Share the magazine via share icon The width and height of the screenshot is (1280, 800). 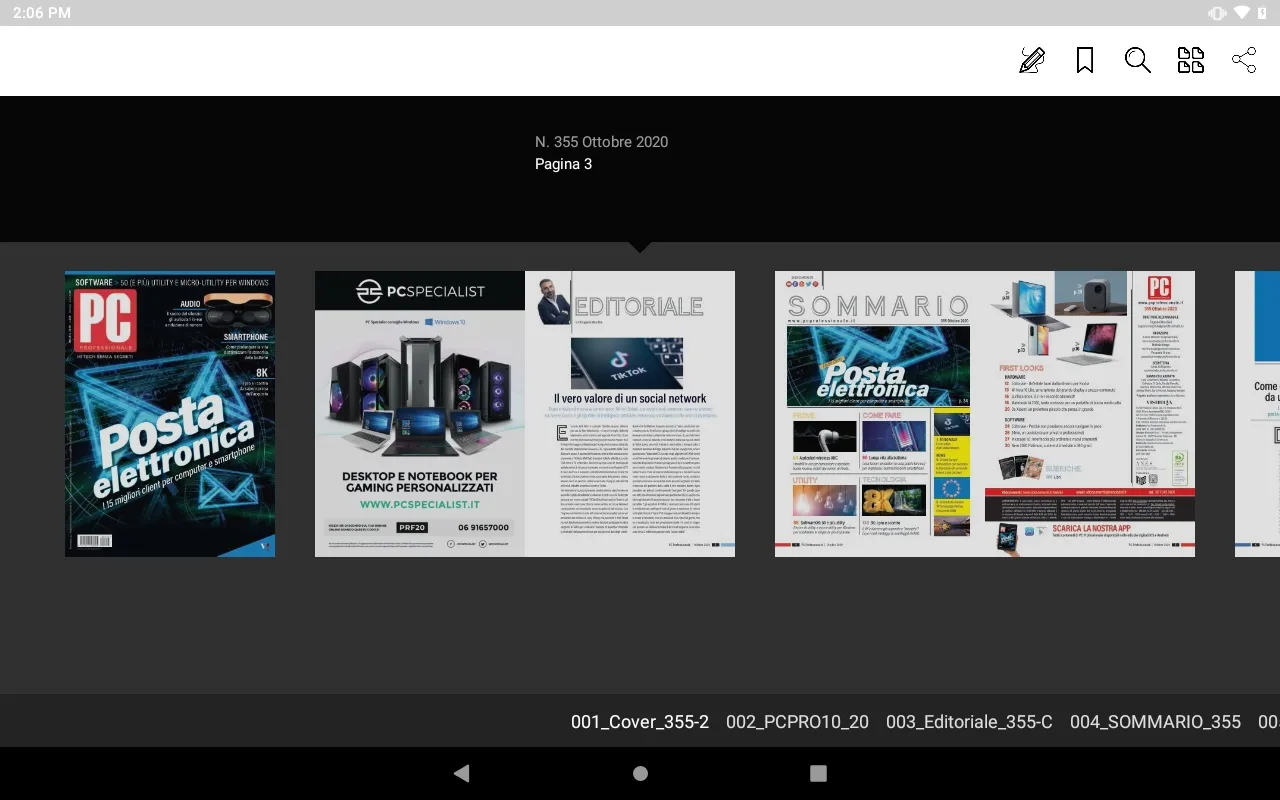pos(1244,61)
